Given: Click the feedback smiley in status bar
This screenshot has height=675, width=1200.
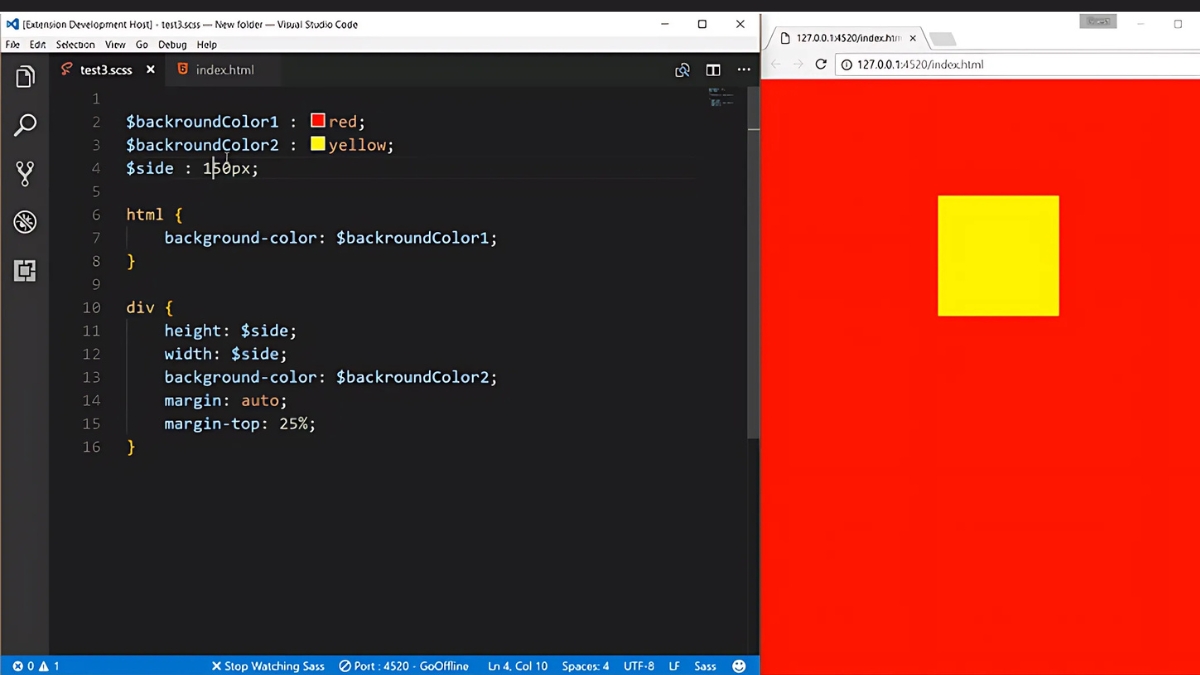Looking at the screenshot, I should [x=739, y=666].
